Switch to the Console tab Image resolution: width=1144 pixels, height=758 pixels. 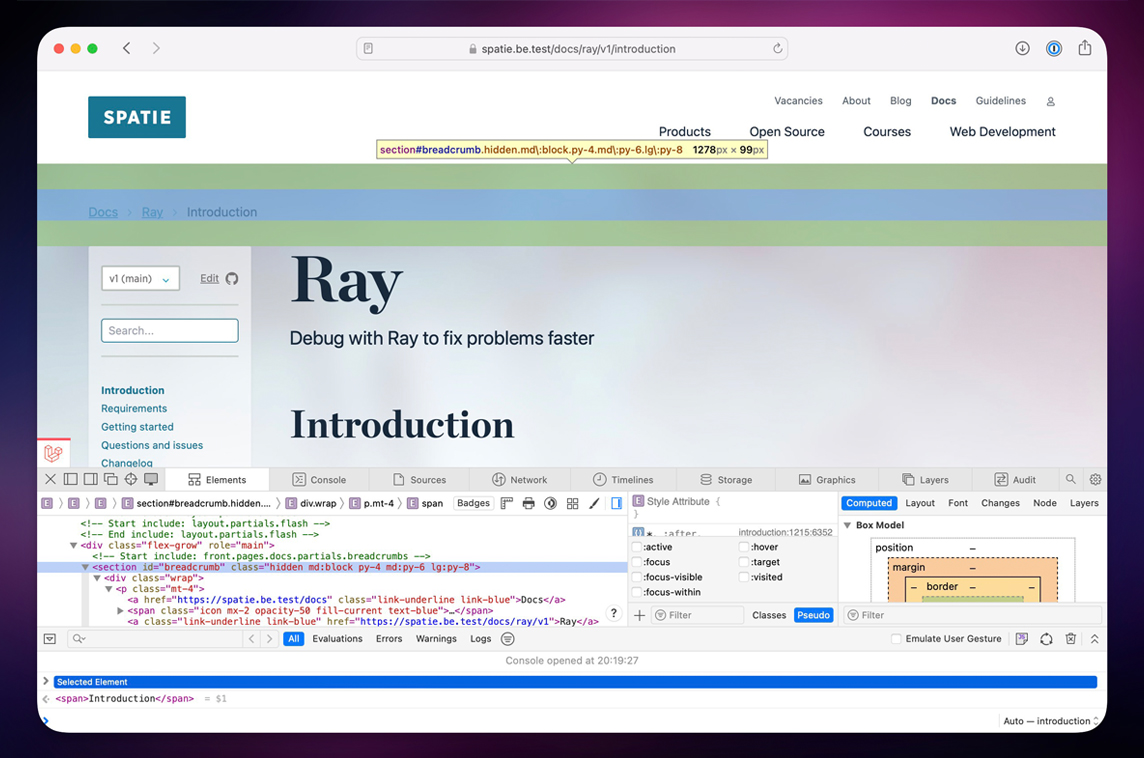tap(320, 480)
